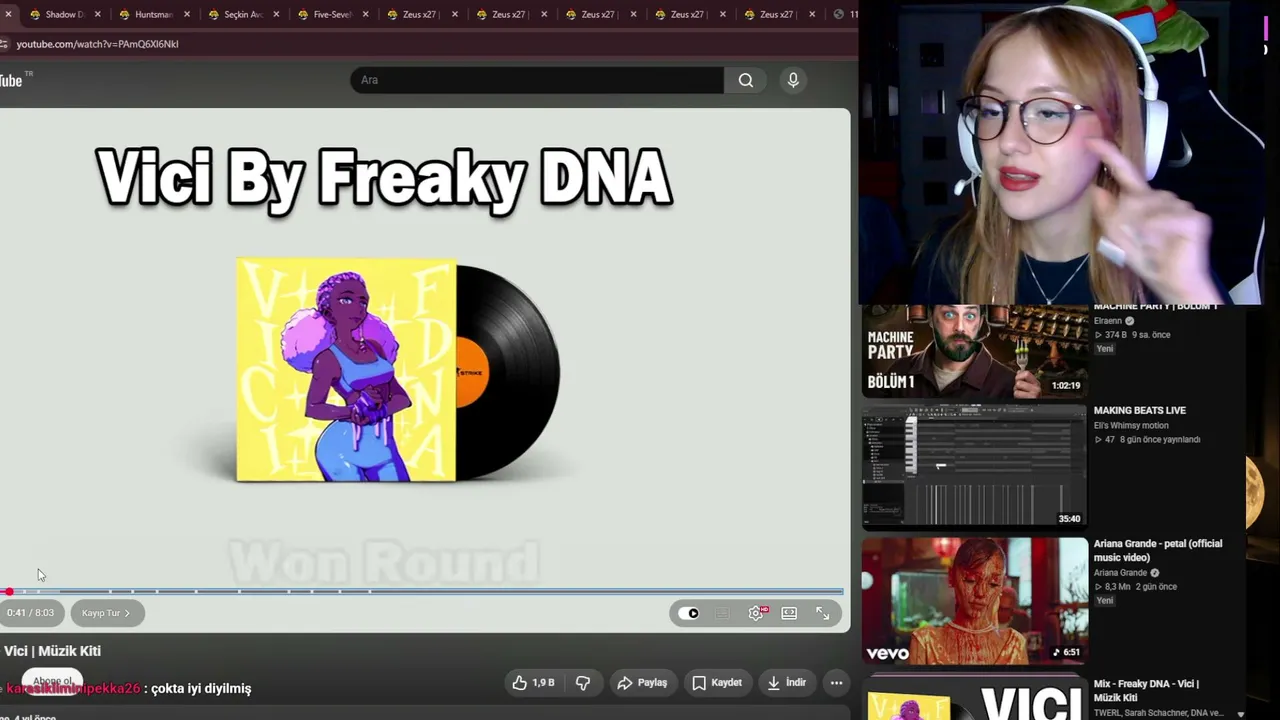Click the YouTube search magnifier button
The width and height of the screenshot is (1280, 720).
click(746, 80)
